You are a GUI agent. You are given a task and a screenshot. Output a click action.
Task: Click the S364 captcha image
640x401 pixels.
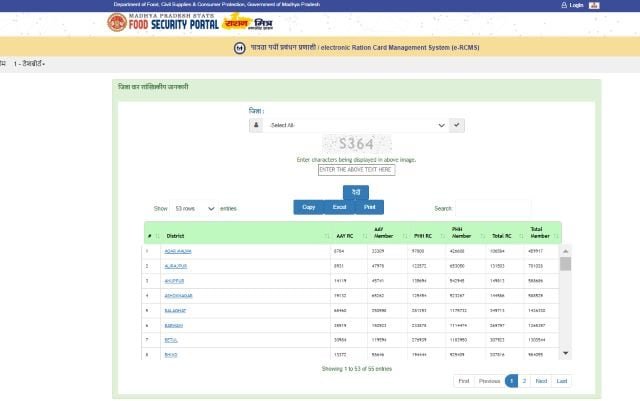[x=357, y=144]
